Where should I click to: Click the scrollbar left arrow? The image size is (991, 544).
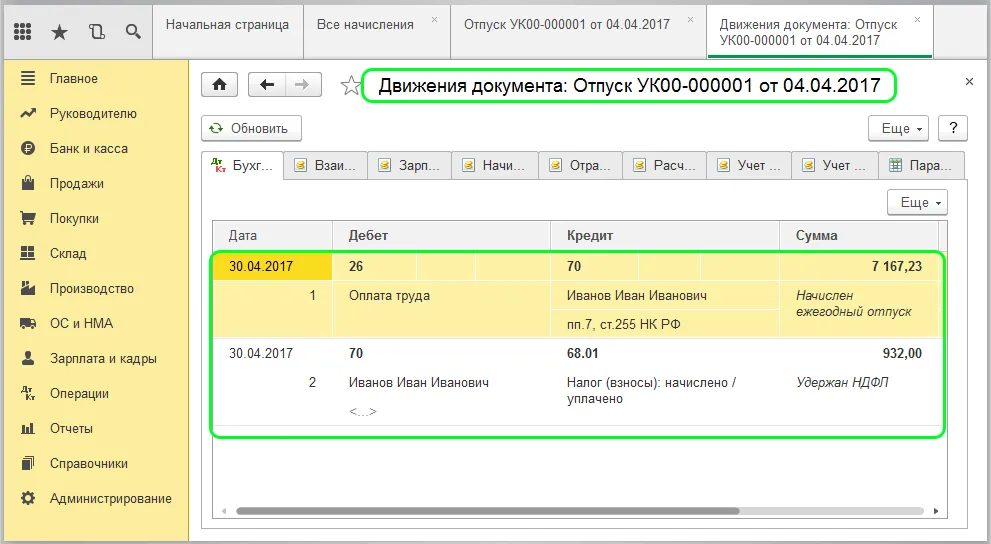coord(224,511)
